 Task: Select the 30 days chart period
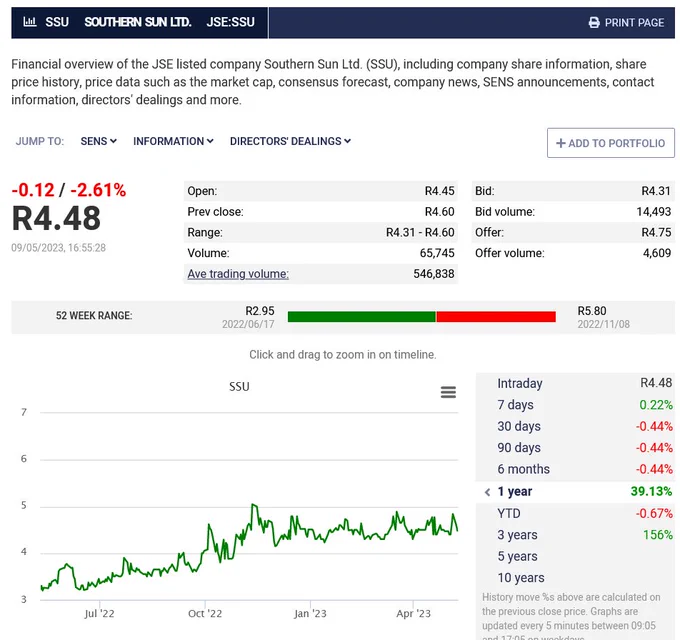[519, 426]
